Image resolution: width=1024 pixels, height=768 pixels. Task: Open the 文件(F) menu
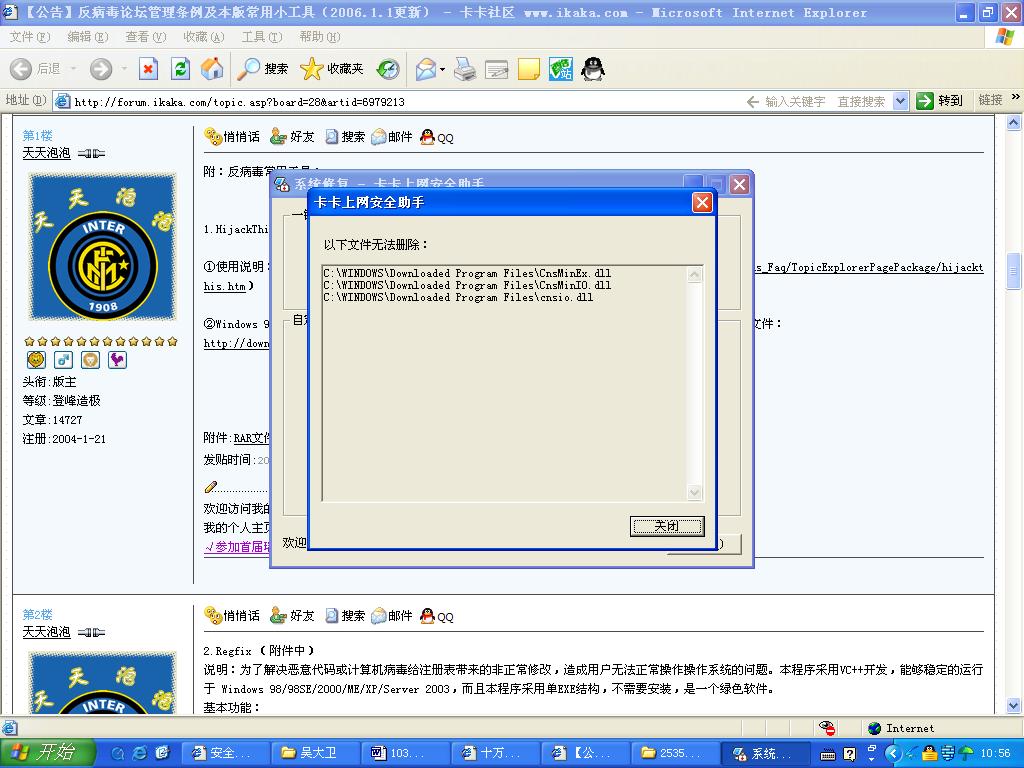(29, 37)
